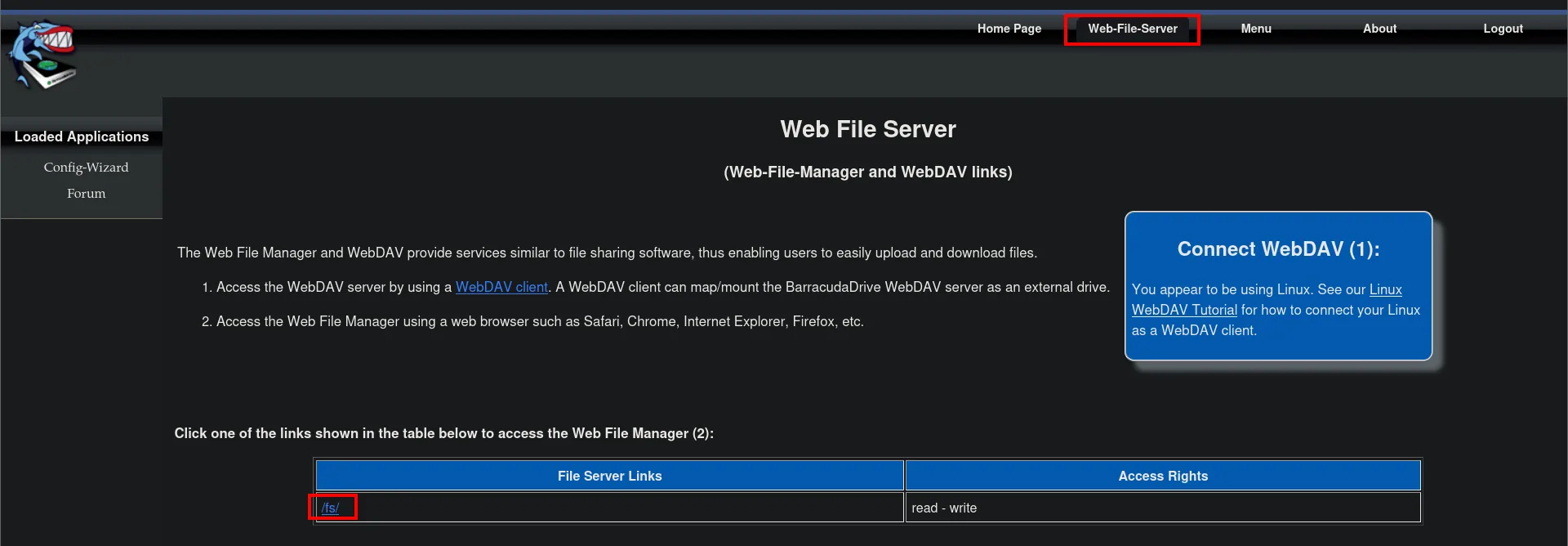Click the Connect WebDAV (1): box heading
The image size is (1568, 546).
click(1278, 249)
